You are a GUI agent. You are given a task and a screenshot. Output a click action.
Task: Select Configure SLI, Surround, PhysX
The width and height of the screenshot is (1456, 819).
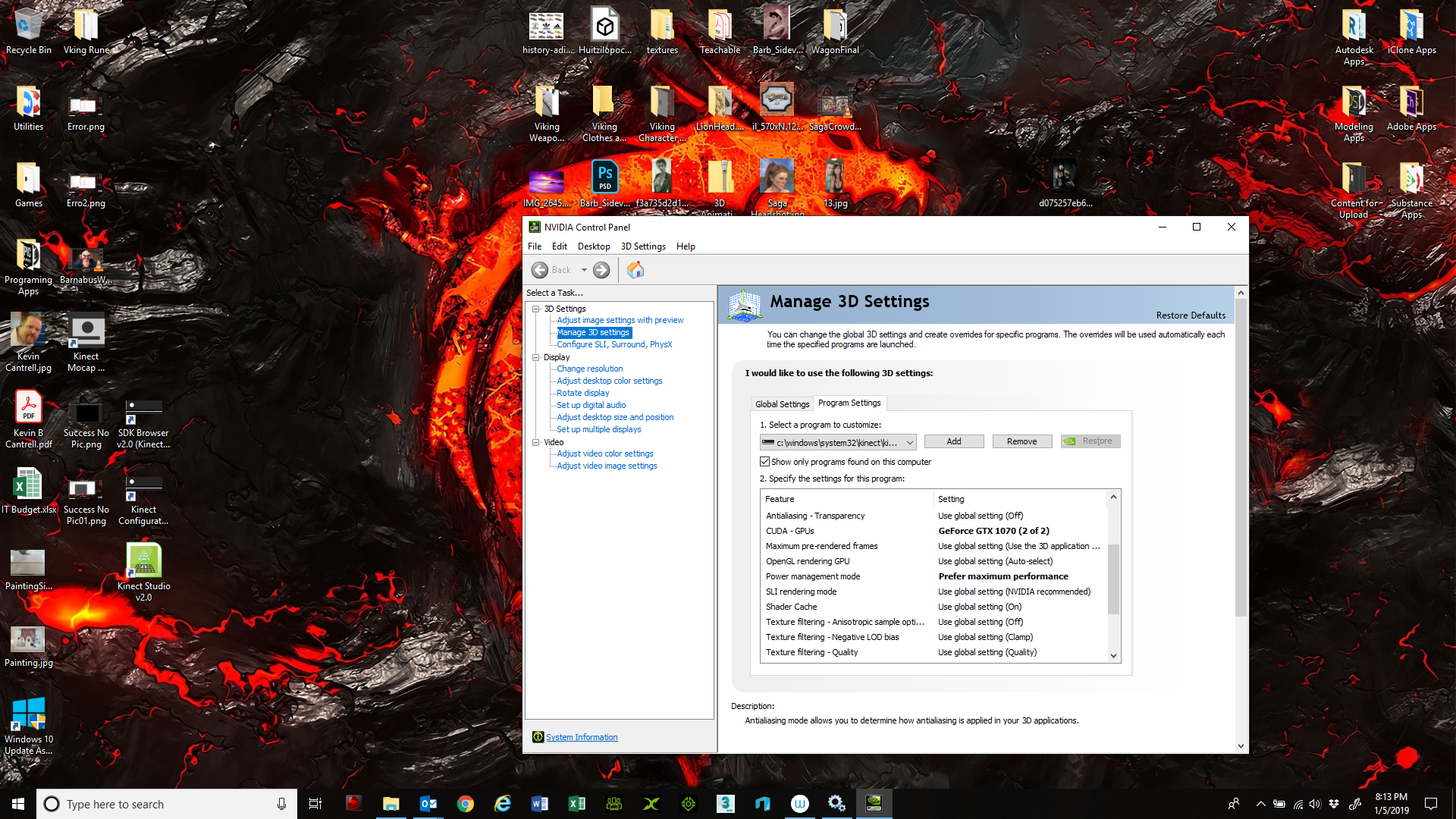pyautogui.click(x=614, y=344)
